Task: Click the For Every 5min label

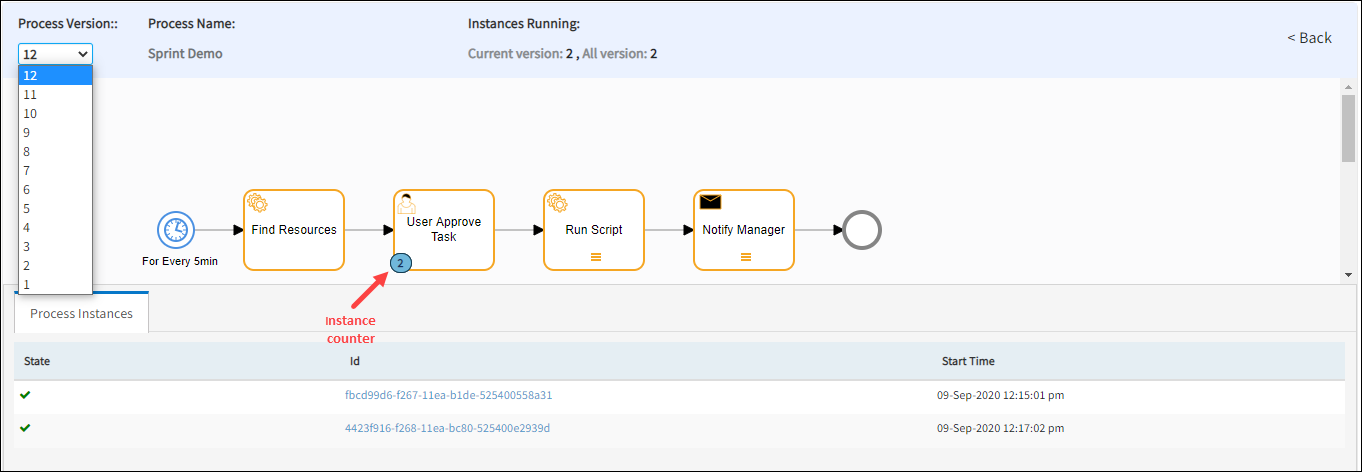Action: coord(180,262)
